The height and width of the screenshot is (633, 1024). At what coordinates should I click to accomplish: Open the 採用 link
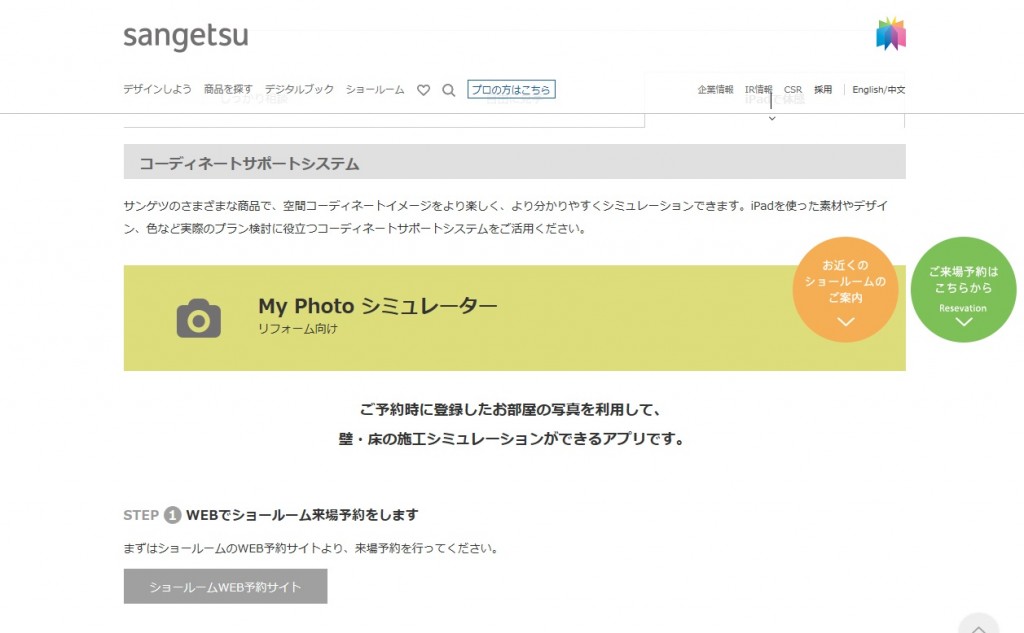(823, 89)
